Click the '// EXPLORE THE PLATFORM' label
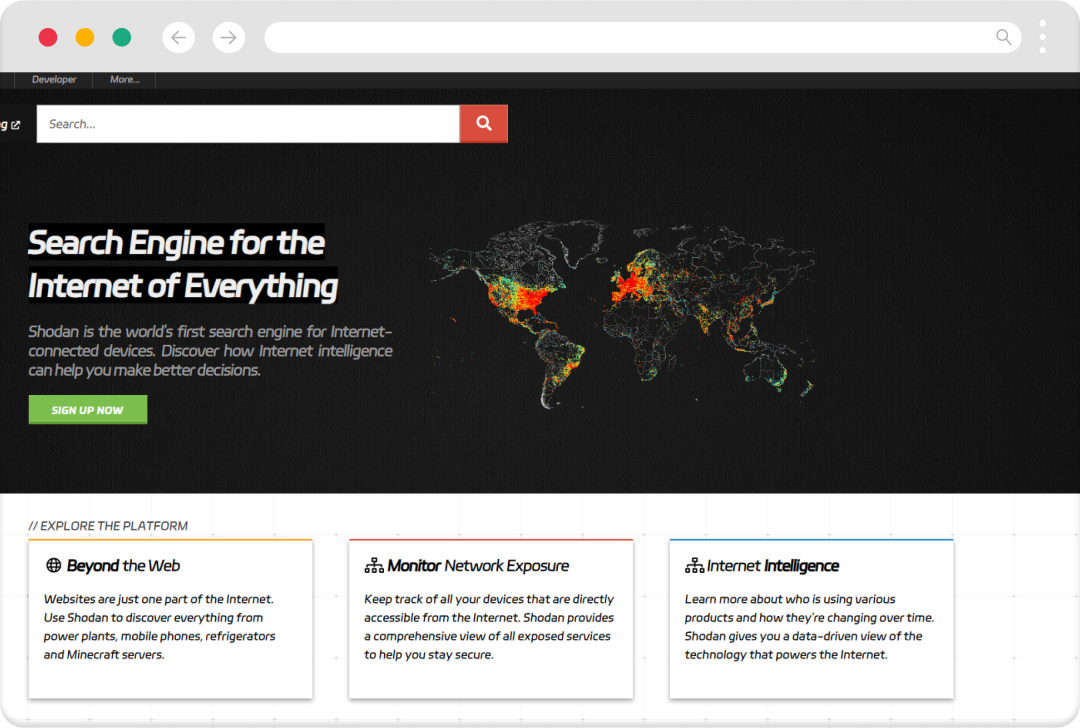This screenshot has height=728, width=1080. tap(108, 526)
